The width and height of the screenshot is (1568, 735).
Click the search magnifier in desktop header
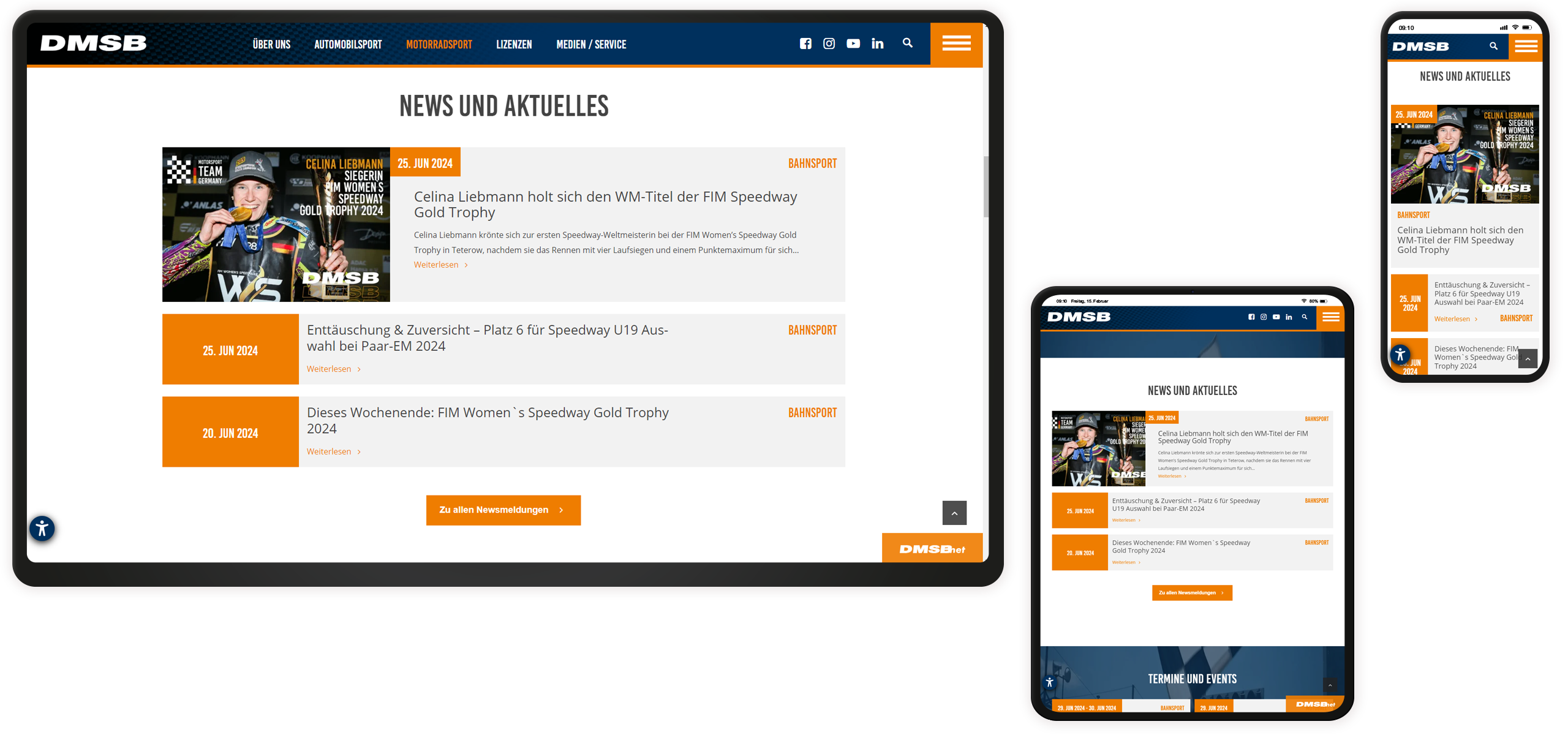pyautogui.click(x=907, y=43)
